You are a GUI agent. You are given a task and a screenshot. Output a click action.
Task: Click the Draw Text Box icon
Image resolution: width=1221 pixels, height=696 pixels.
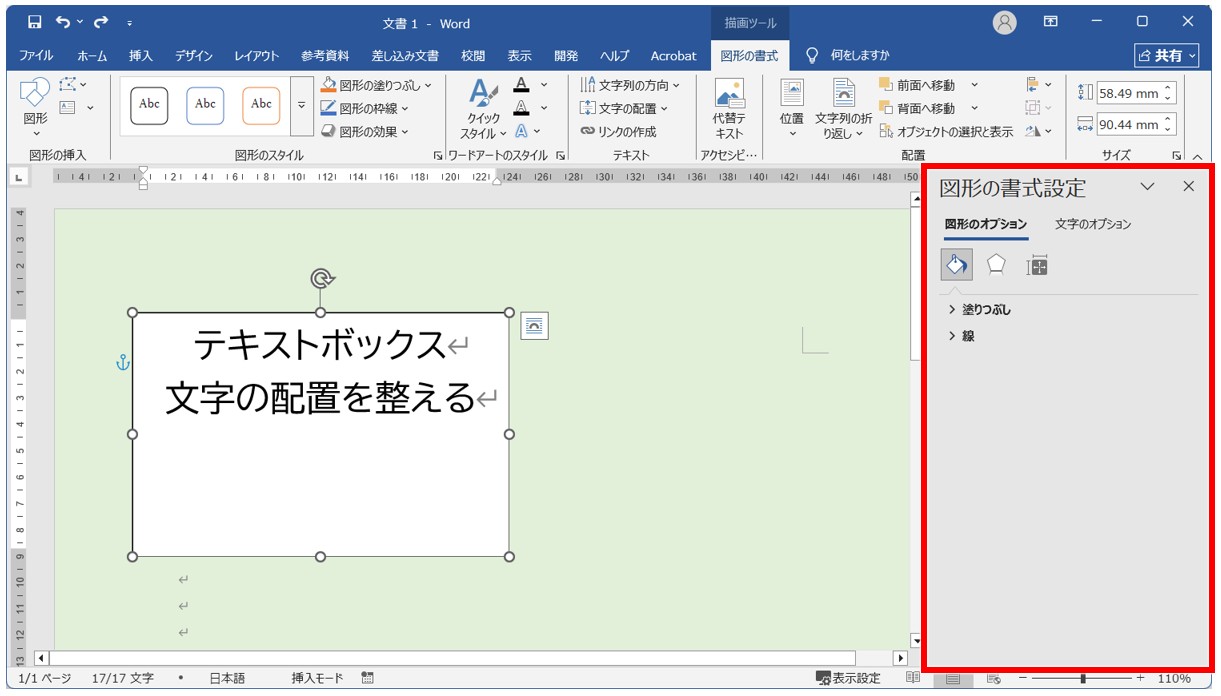pos(68,107)
